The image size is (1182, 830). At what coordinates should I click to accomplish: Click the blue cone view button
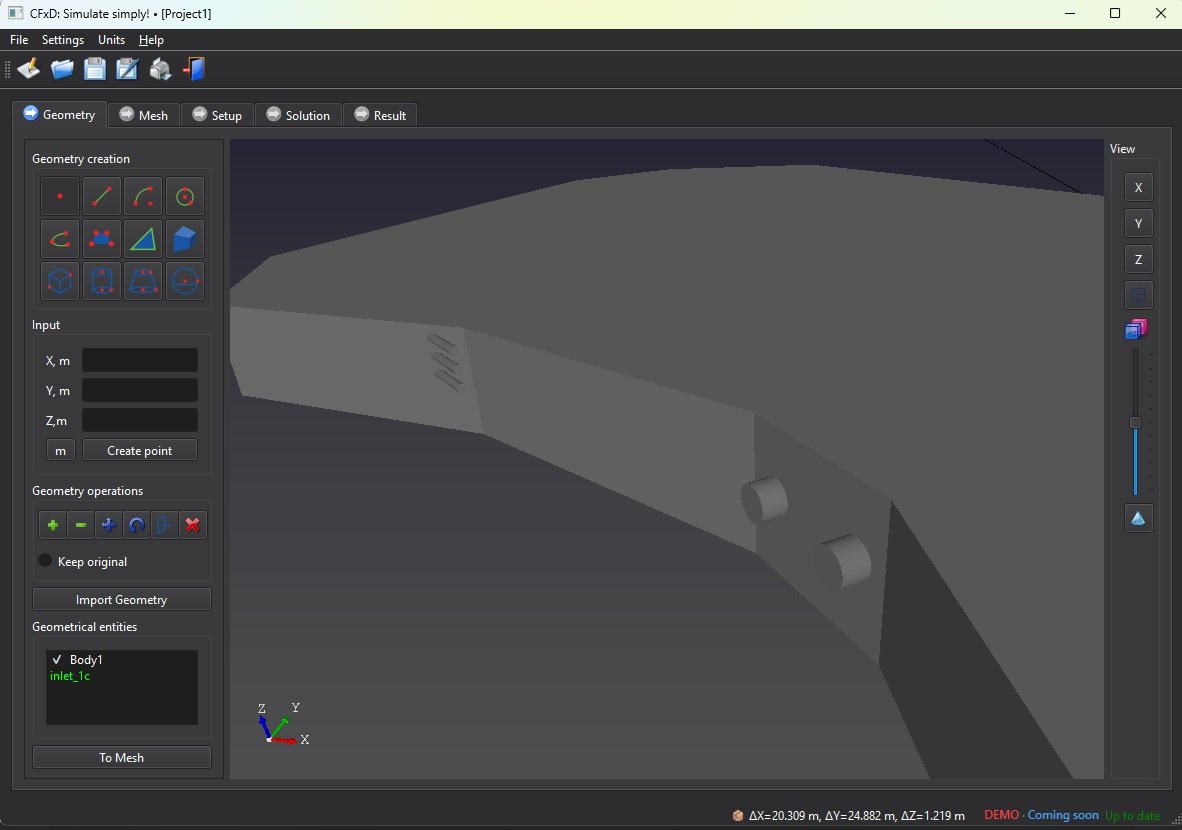[x=1138, y=518]
